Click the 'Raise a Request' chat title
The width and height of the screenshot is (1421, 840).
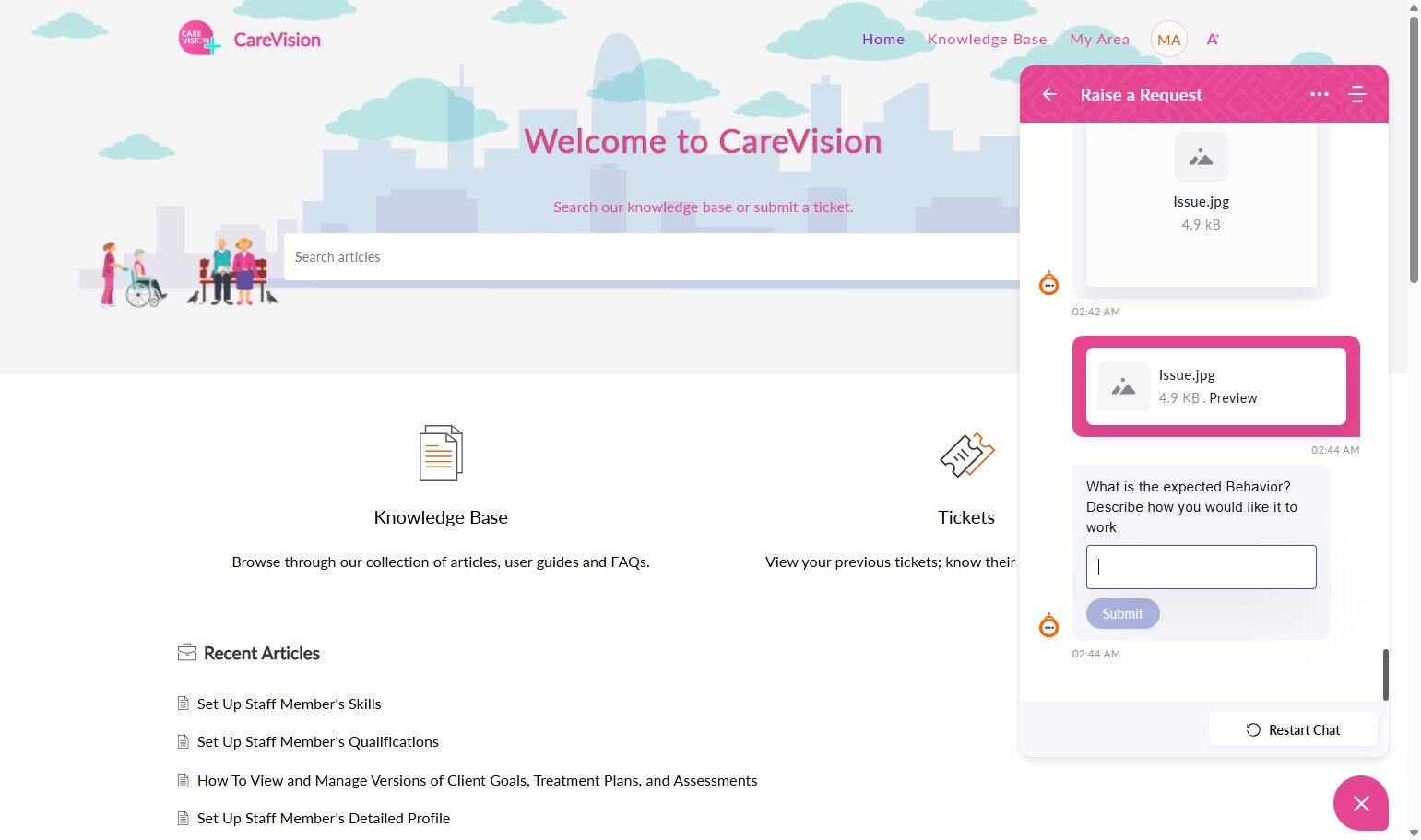tap(1142, 95)
